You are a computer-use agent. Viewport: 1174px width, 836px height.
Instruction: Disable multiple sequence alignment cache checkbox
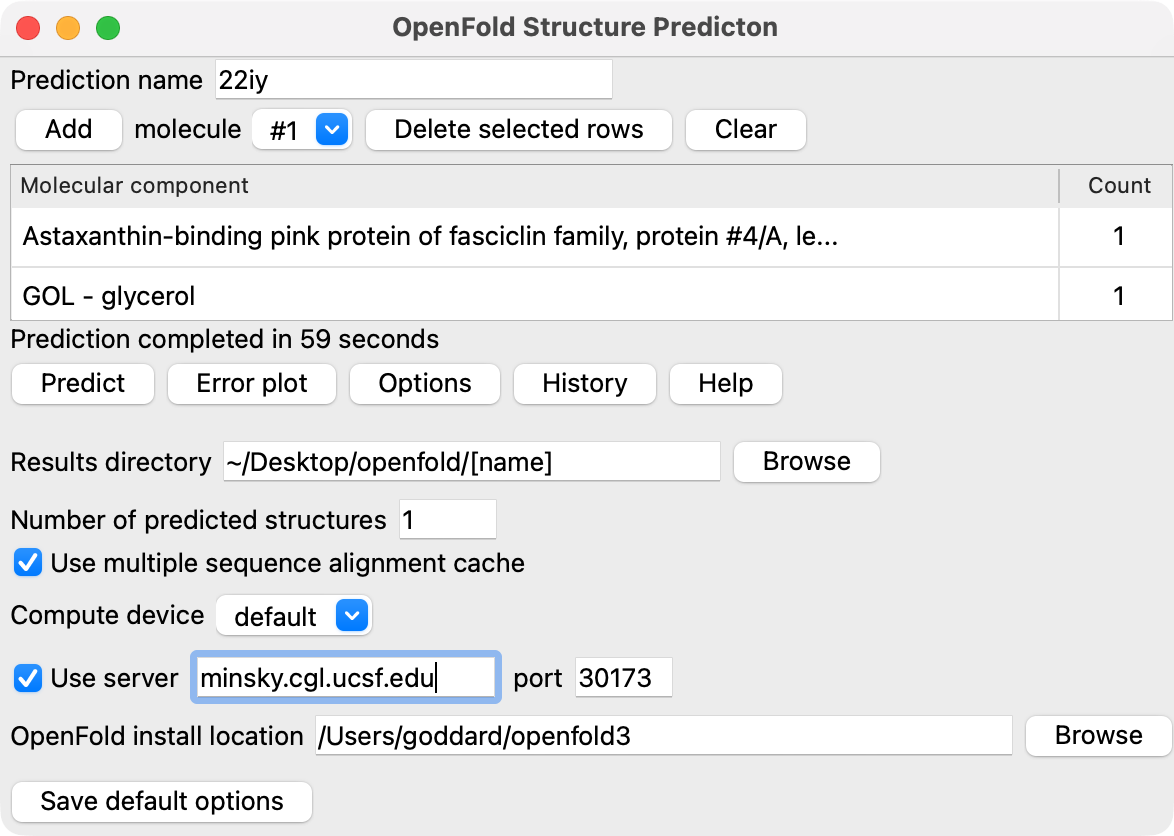tap(28, 563)
